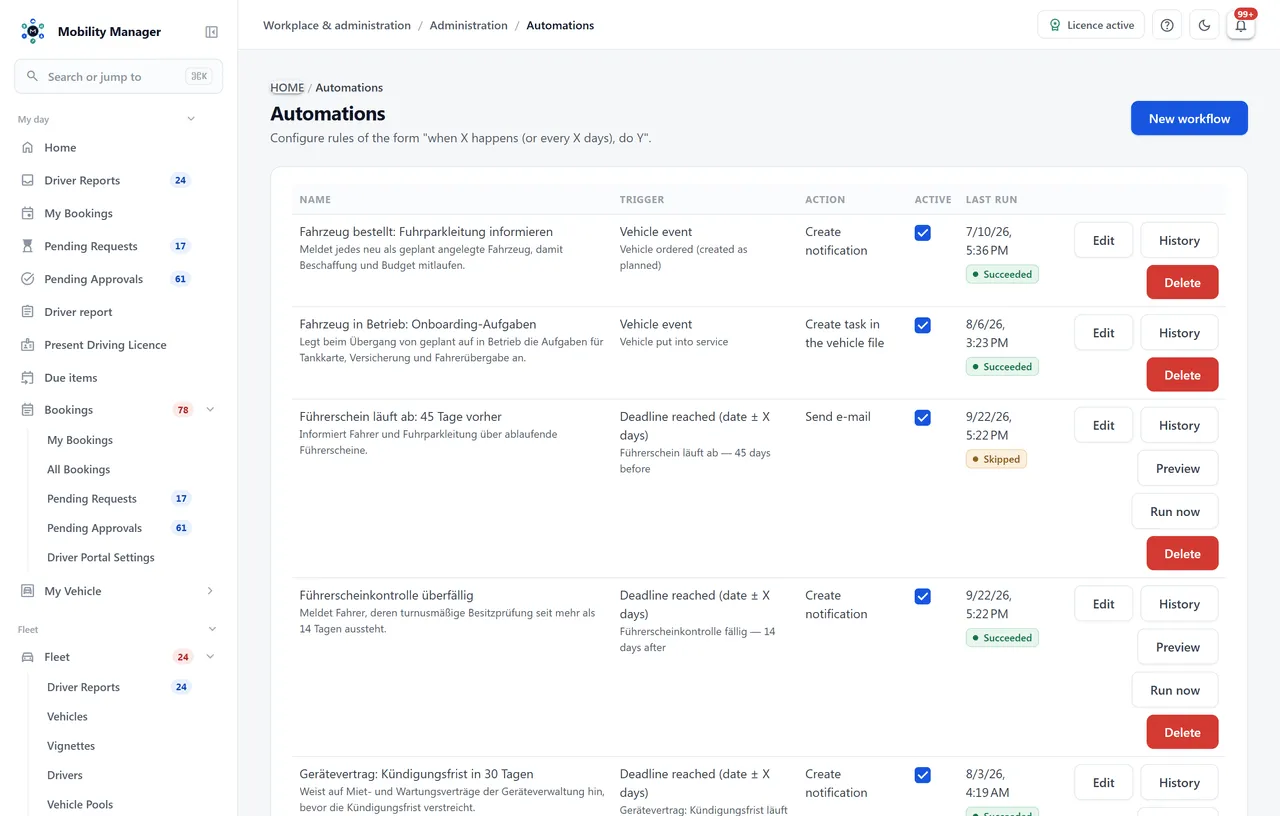Image resolution: width=1280 pixels, height=816 pixels.
Task: Click the Mobility Manager logo icon
Action: coord(33,31)
